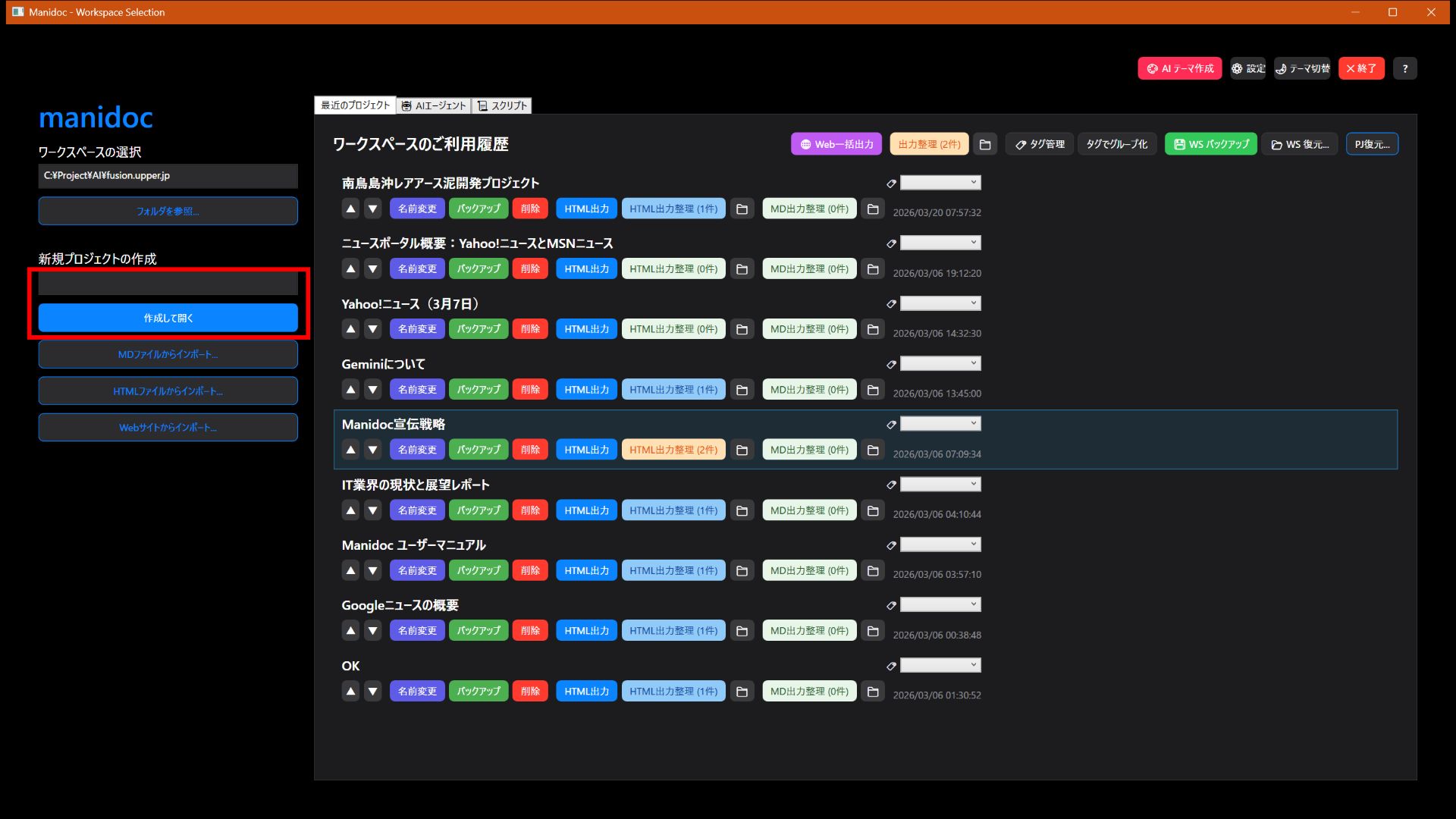This screenshot has width=1456, height=819.
Task: Open タグ管理 tag management
Action: click(x=1038, y=143)
